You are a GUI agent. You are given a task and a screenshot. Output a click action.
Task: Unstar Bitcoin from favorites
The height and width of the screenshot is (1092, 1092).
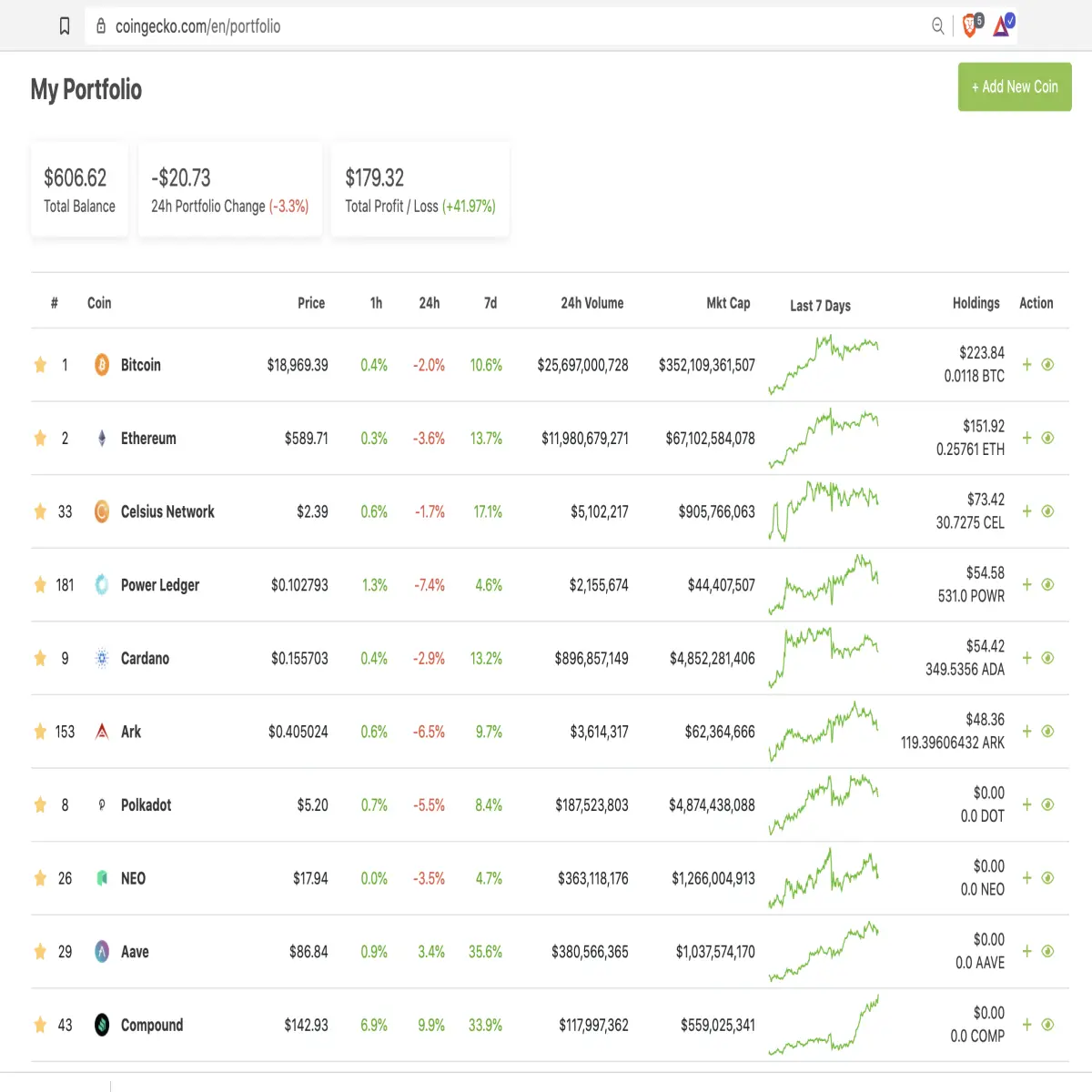(x=40, y=365)
